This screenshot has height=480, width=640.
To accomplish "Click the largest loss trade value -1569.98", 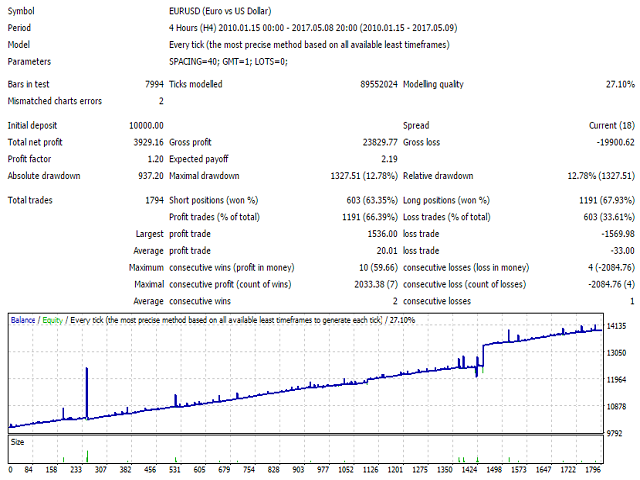I will coord(607,234).
